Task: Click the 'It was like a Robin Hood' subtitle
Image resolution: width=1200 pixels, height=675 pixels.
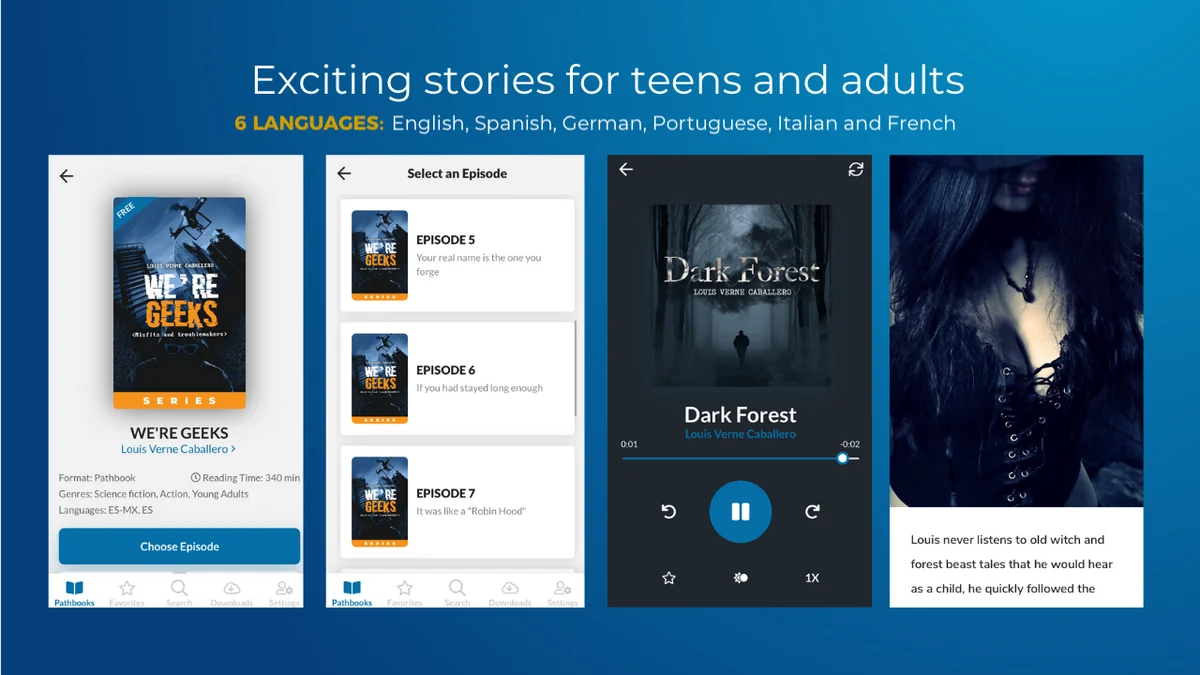Action: [471, 511]
